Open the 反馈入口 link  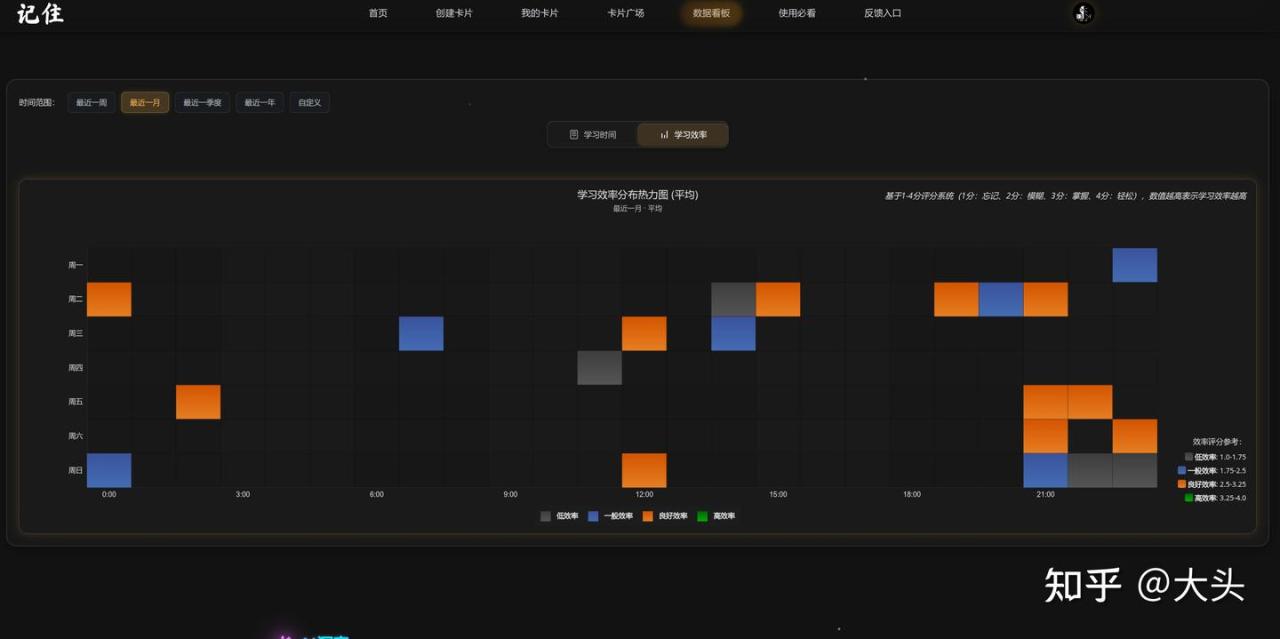click(x=883, y=13)
